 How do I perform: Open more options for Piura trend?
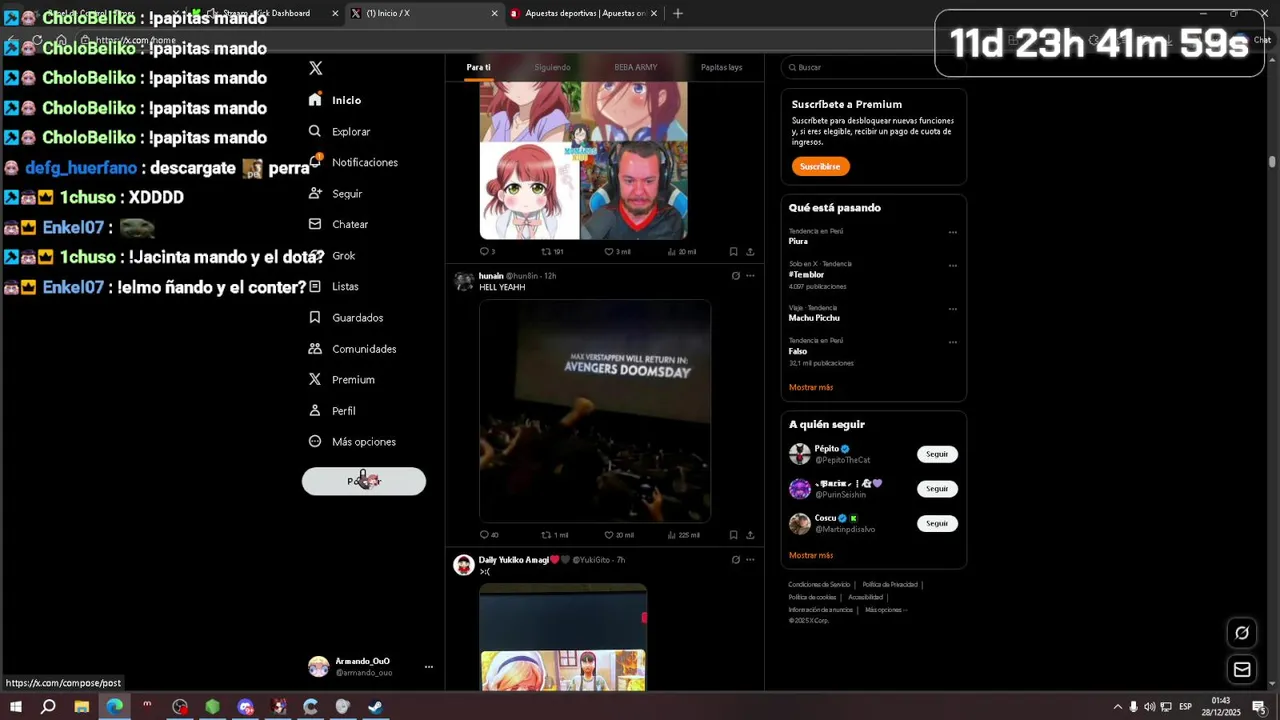tap(952, 232)
